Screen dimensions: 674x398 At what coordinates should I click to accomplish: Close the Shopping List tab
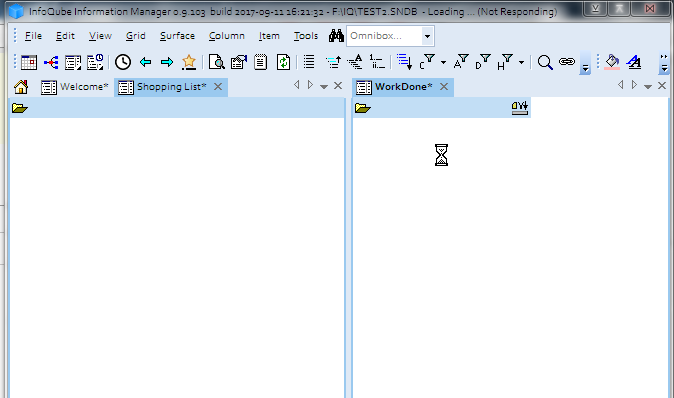pos(218,87)
